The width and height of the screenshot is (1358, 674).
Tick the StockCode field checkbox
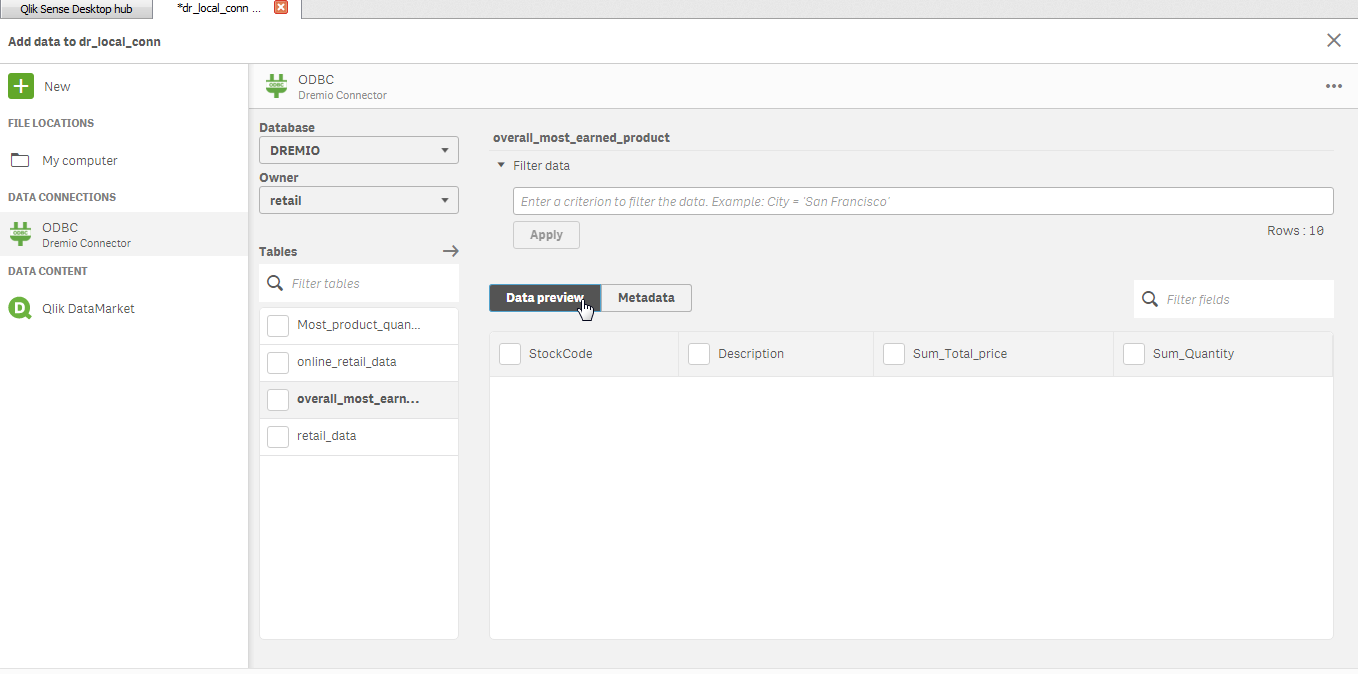point(510,354)
